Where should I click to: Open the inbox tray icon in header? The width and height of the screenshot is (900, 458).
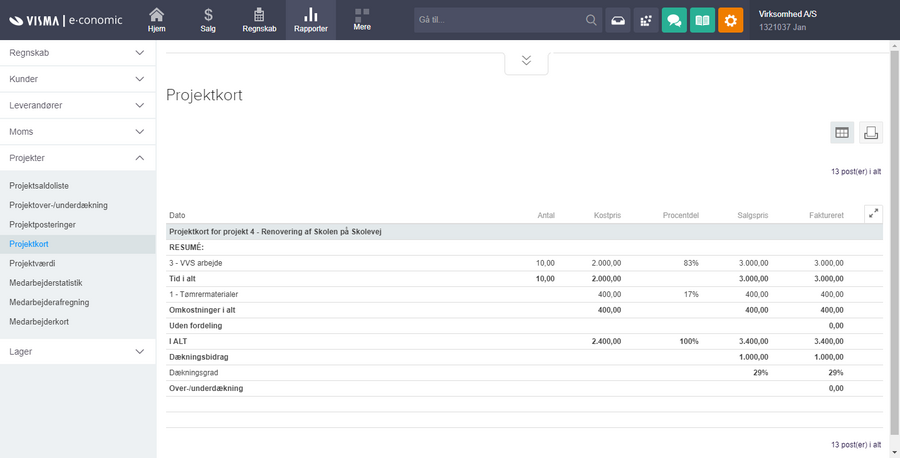click(618, 20)
